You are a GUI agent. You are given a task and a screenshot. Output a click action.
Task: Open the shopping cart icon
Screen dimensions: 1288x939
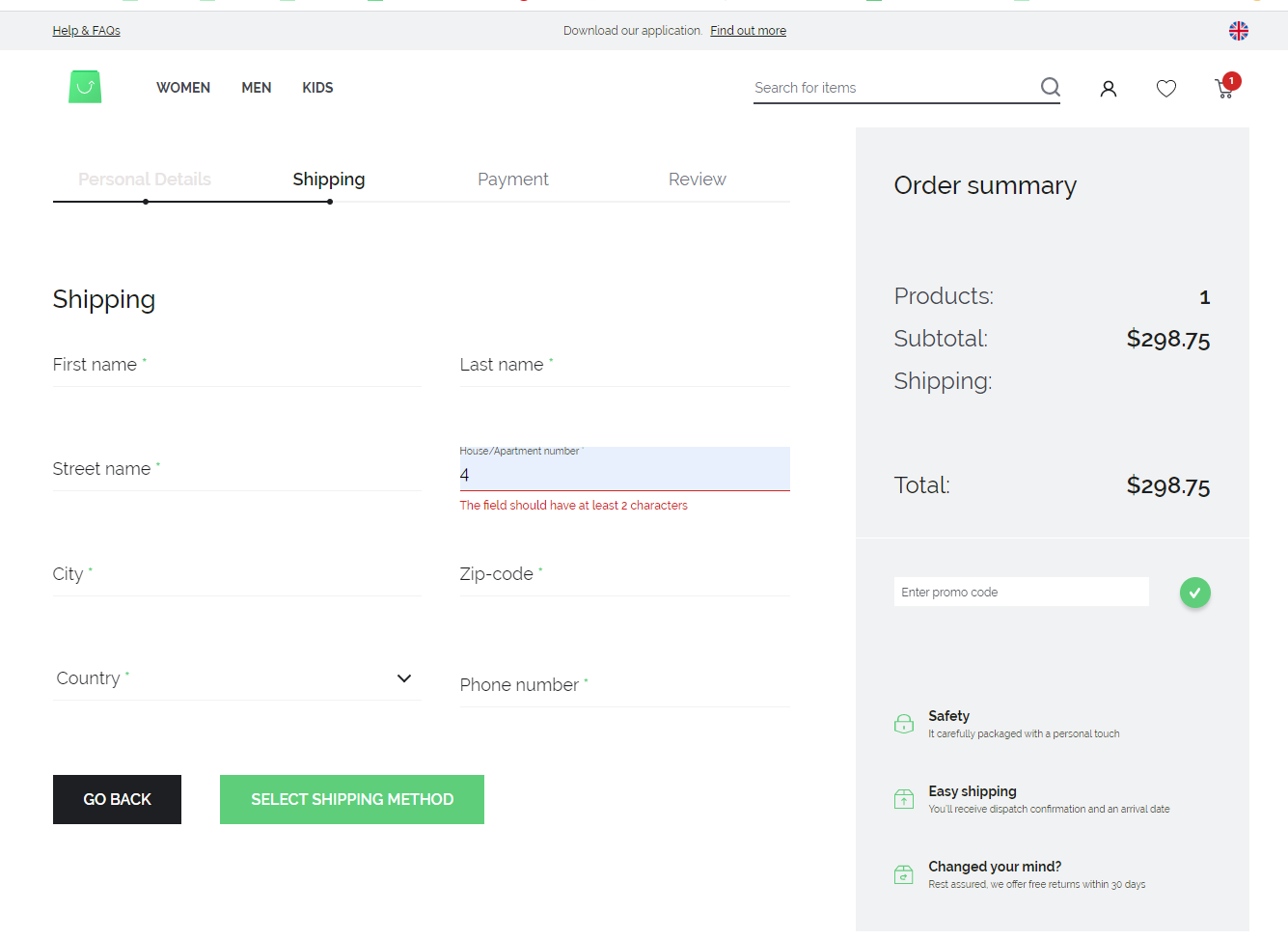point(1223,88)
